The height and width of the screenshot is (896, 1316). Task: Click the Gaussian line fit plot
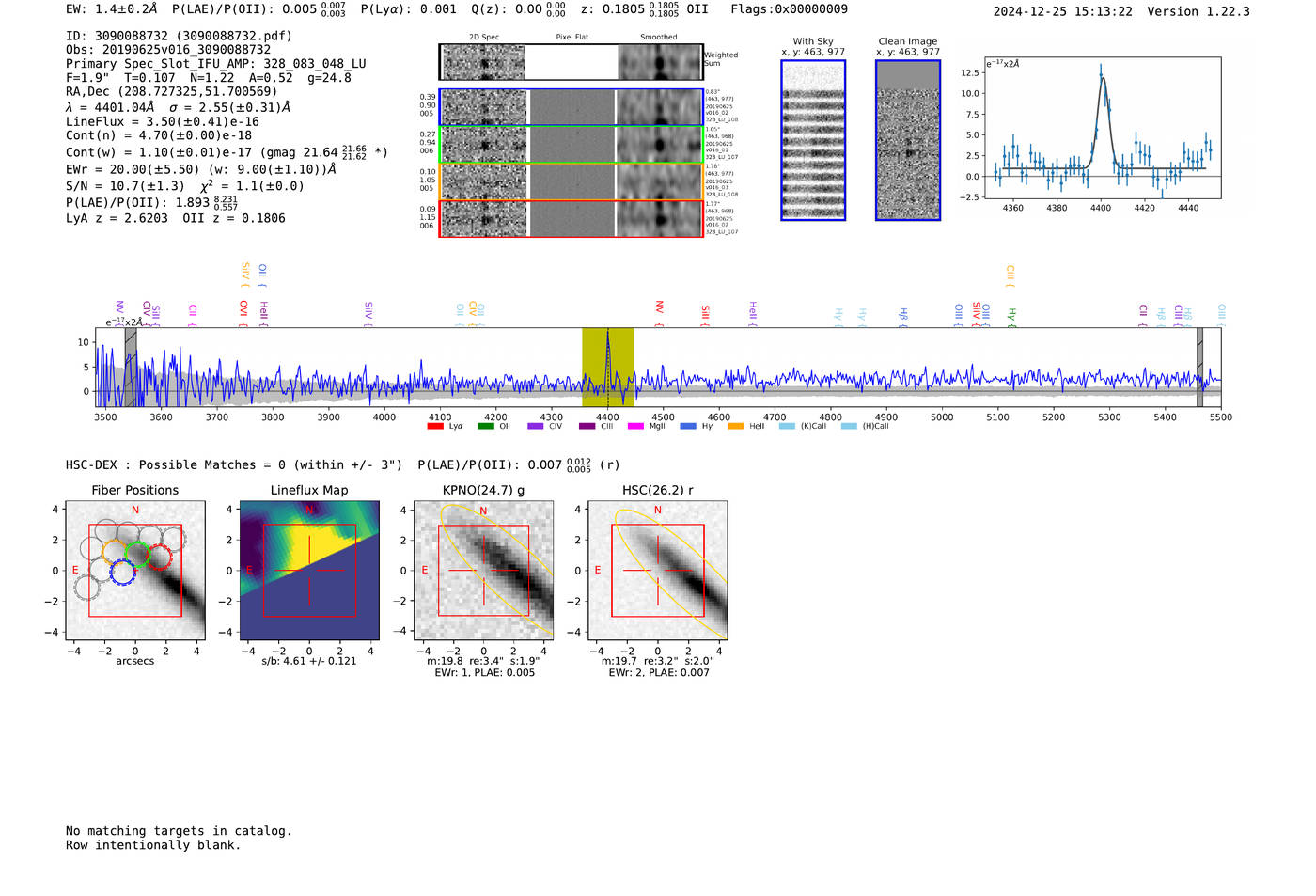1103,128
